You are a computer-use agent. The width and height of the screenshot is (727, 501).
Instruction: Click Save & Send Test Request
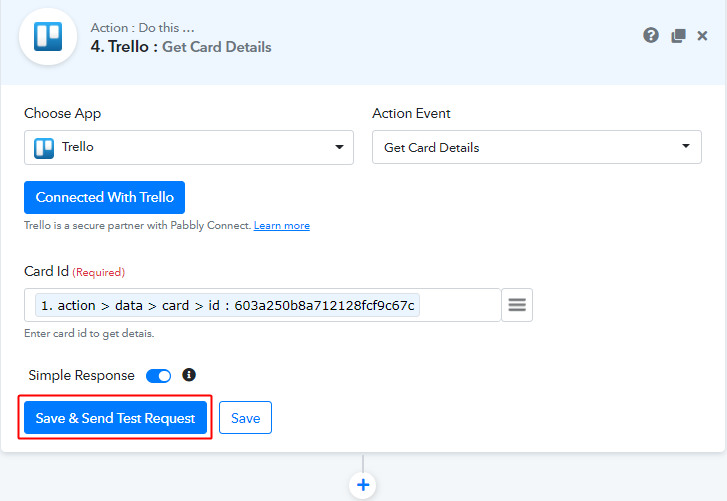[115, 418]
